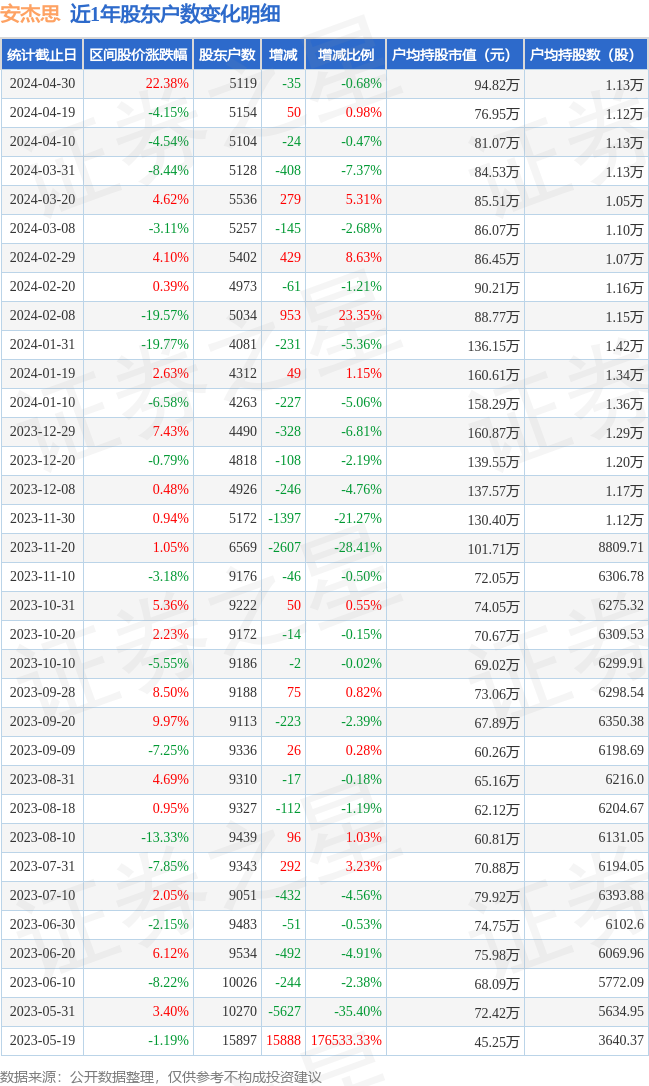Click the 统计截止日 column header
649x1086 pixels.
[41, 55]
